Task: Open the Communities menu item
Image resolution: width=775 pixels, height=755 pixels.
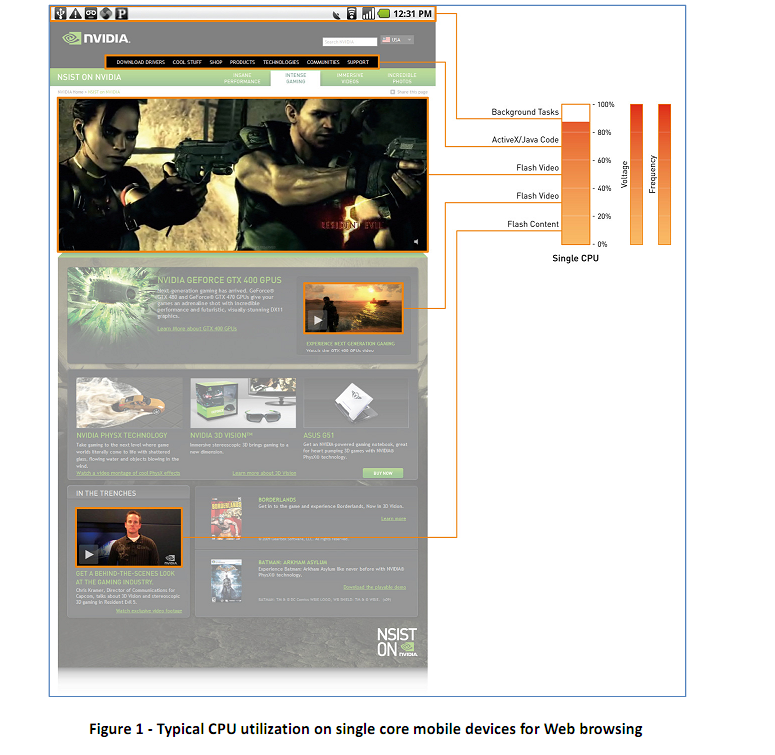Action: point(323,62)
